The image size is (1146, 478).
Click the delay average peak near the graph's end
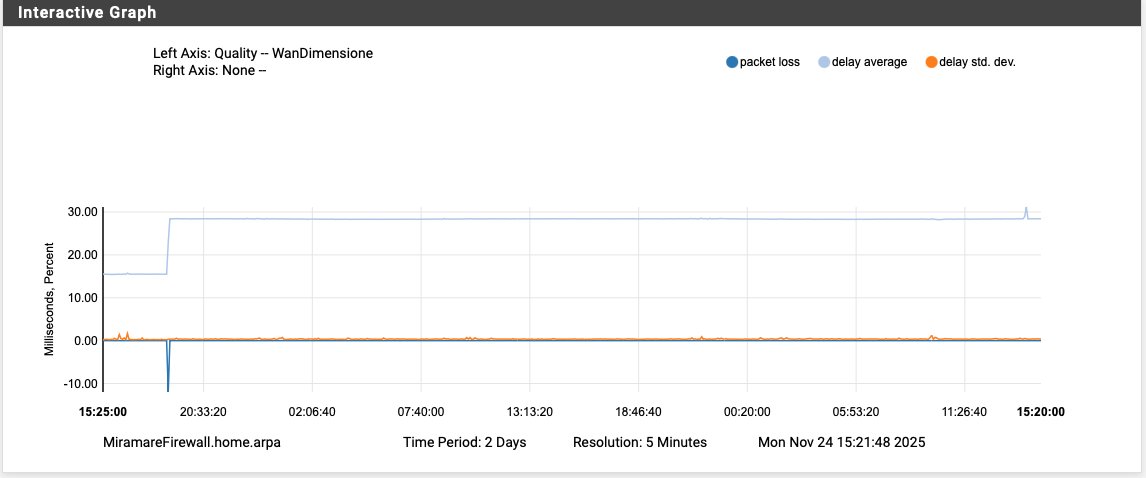tap(1026, 210)
